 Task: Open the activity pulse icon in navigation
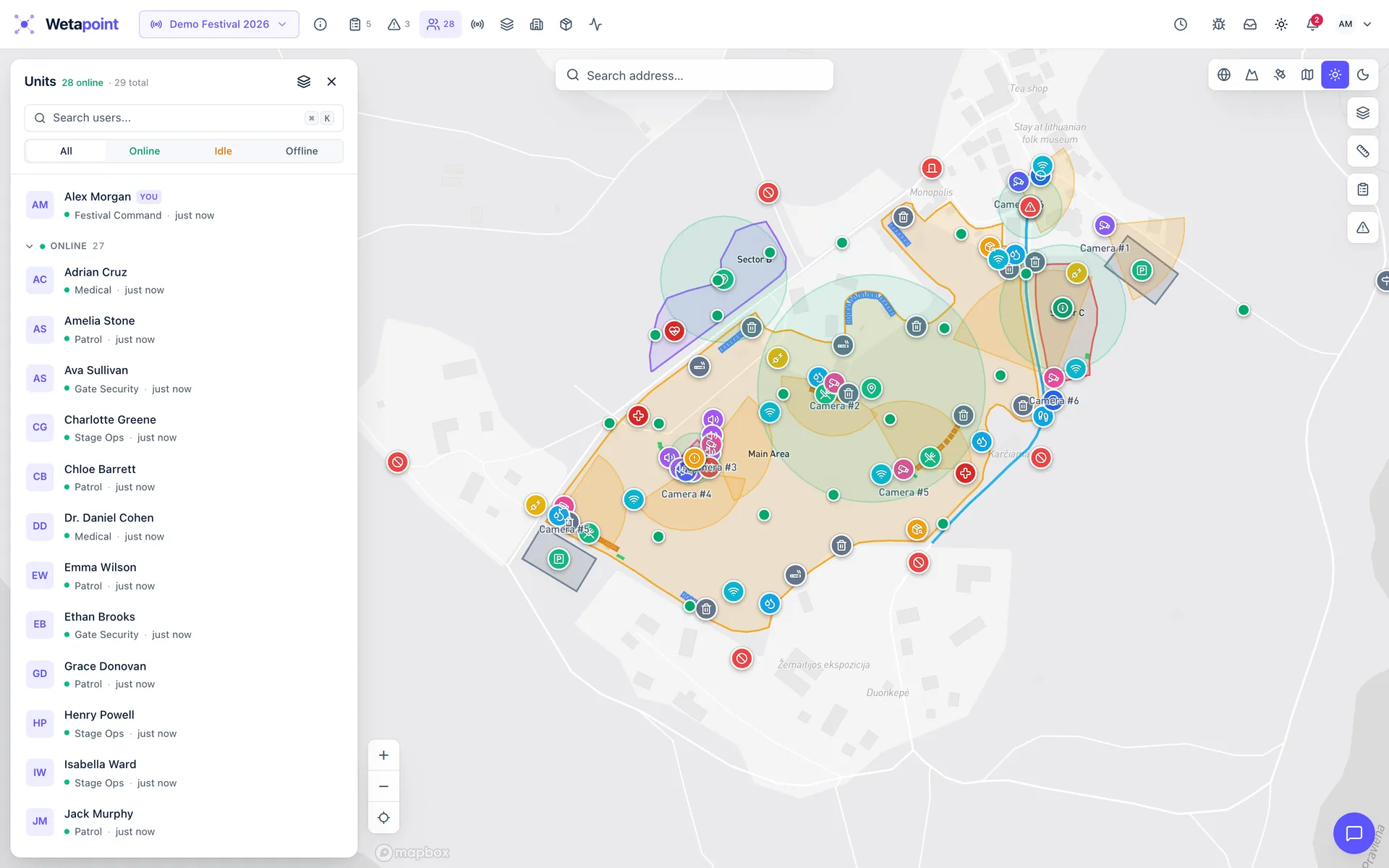(595, 24)
